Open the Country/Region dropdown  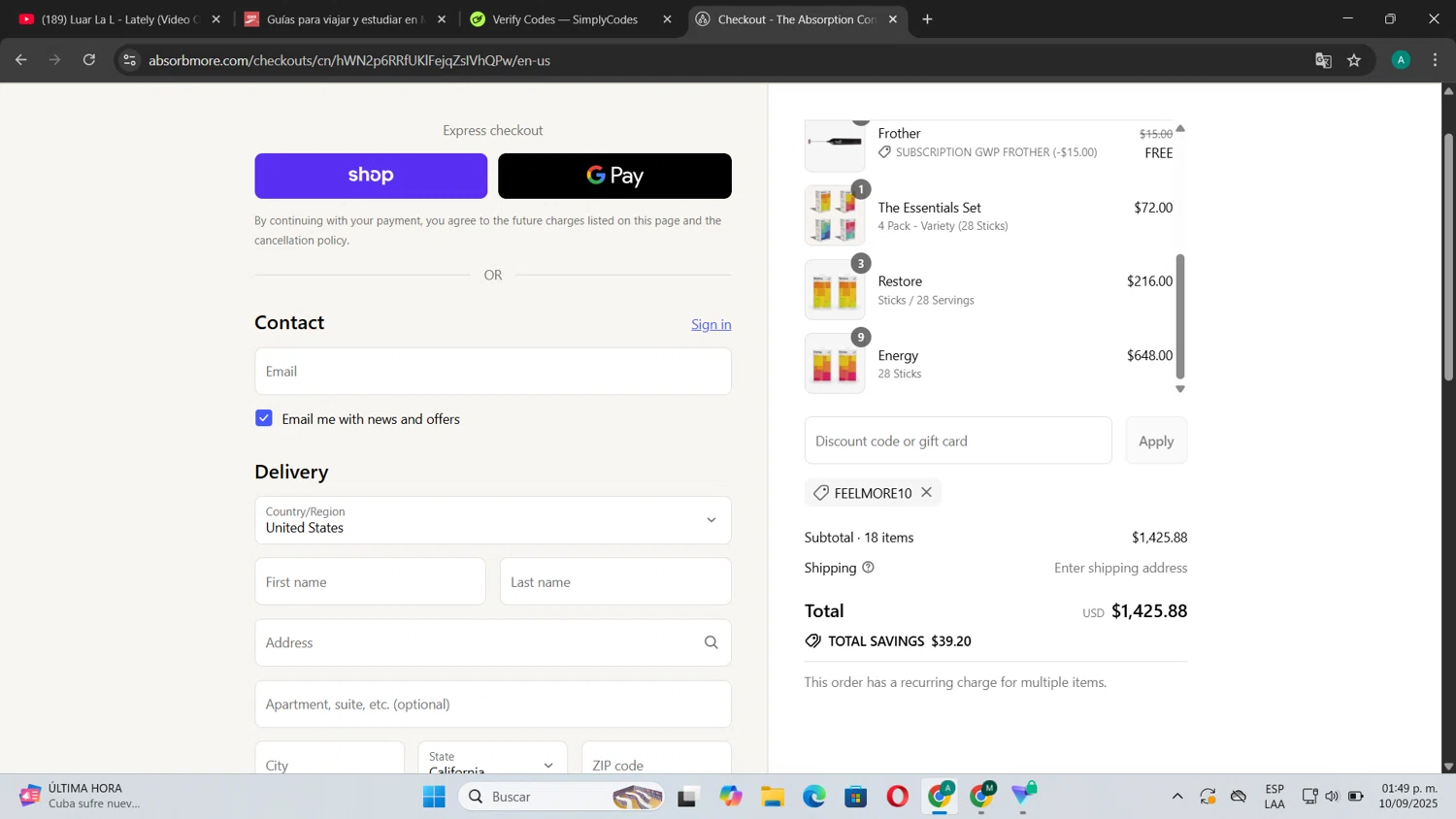[x=493, y=520]
